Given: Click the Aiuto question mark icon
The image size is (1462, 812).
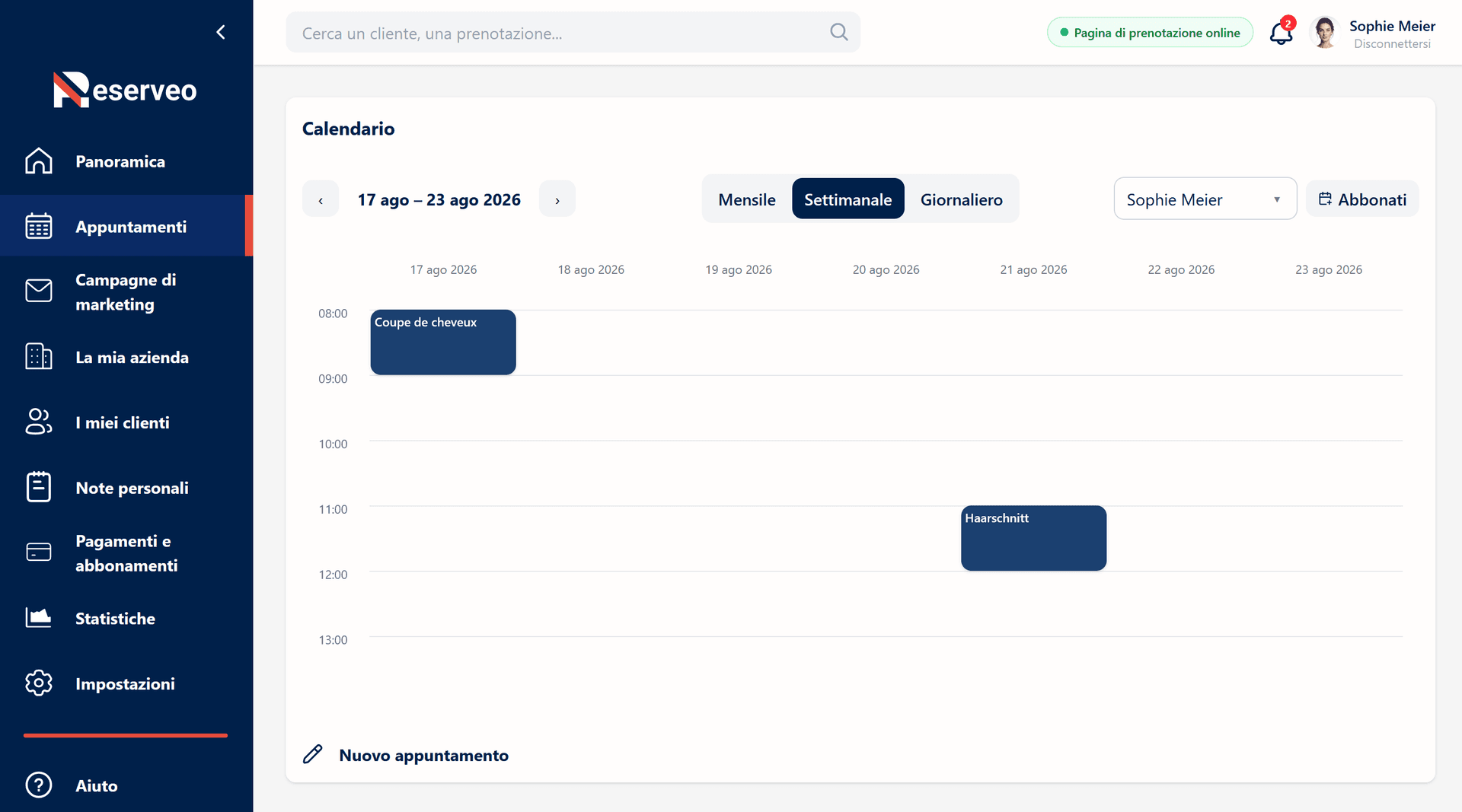Looking at the screenshot, I should (x=39, y=785).
